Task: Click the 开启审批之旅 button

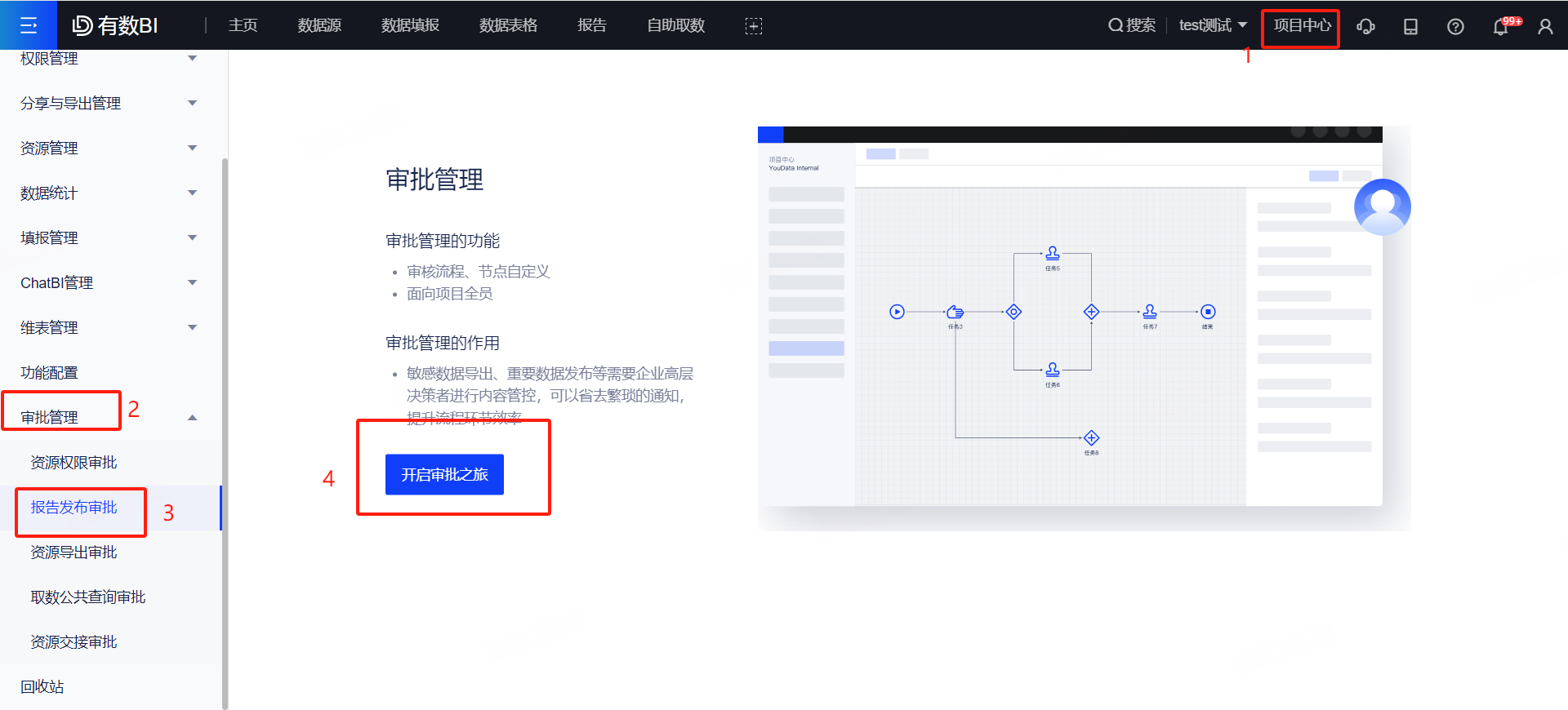Action: point(444,474)
